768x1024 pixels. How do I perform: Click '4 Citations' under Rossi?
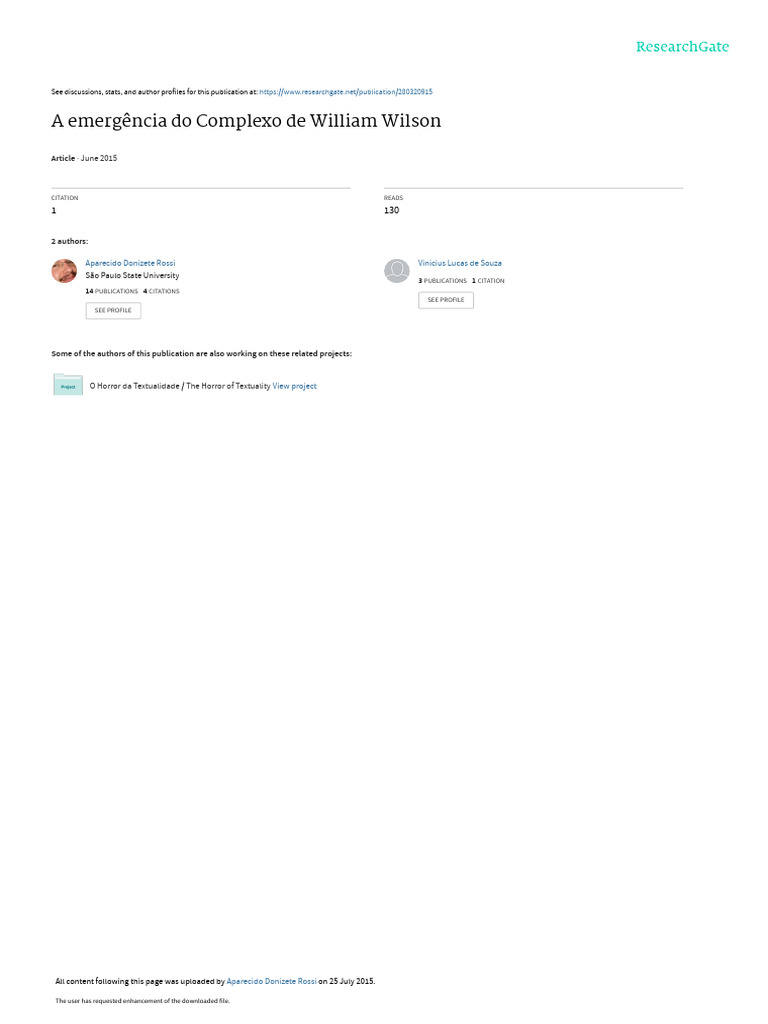(x=161, y=291)
